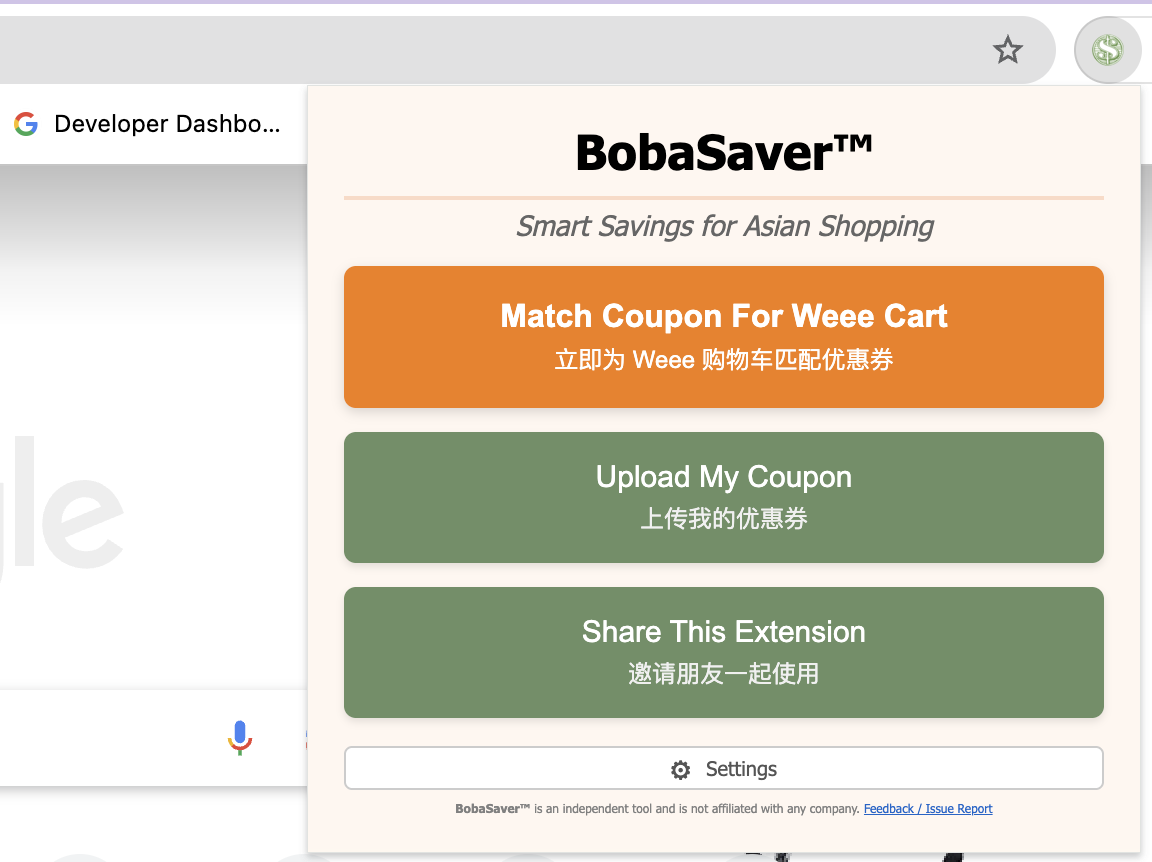Open the BobaSaver dollar-sign extension icon

pyautogui.click(x=1107, y=50)
